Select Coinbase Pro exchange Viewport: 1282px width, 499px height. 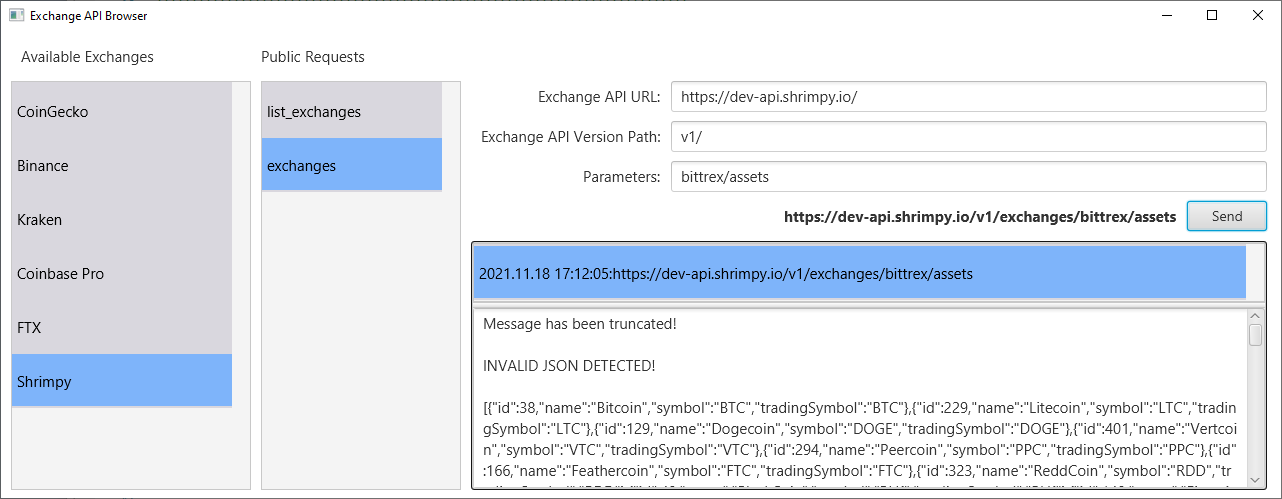click(121, 274)
